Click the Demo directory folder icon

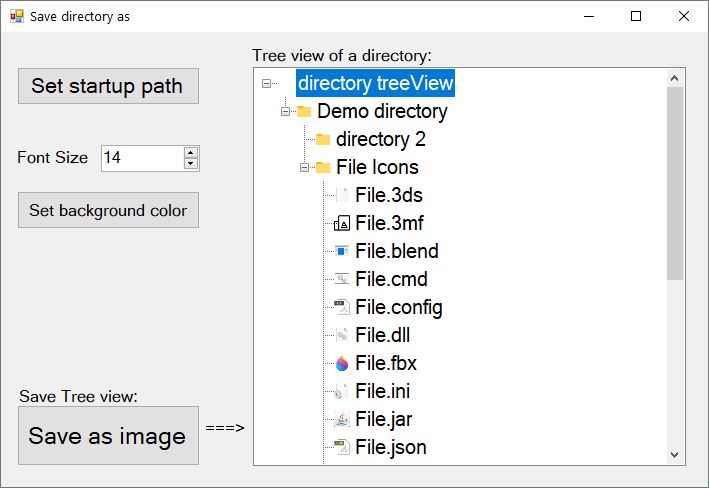pos(304,111)
